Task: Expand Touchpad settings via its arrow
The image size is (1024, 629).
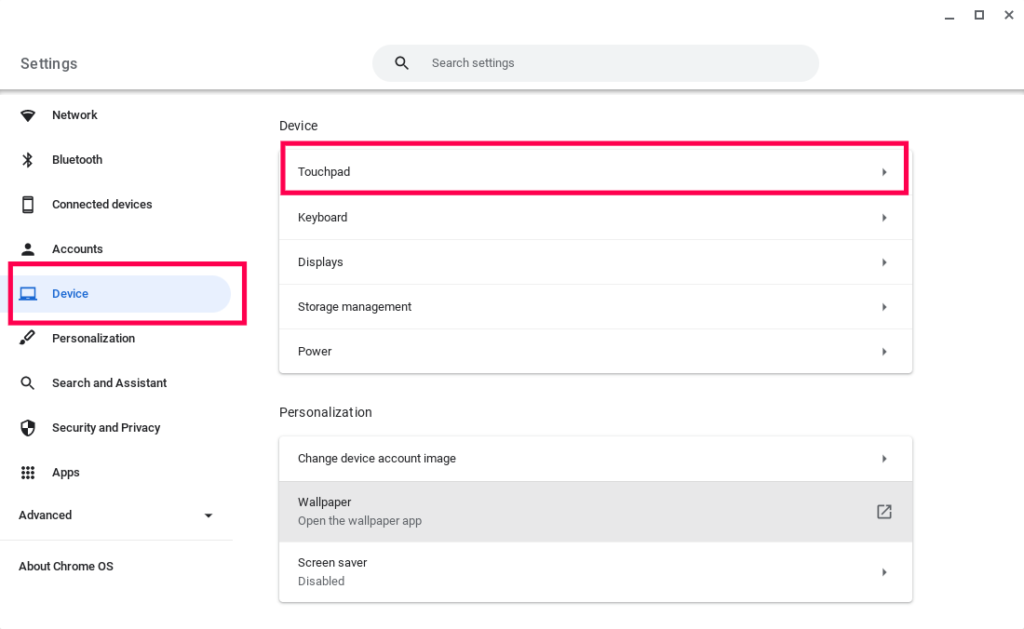Action: click(884, 172)
